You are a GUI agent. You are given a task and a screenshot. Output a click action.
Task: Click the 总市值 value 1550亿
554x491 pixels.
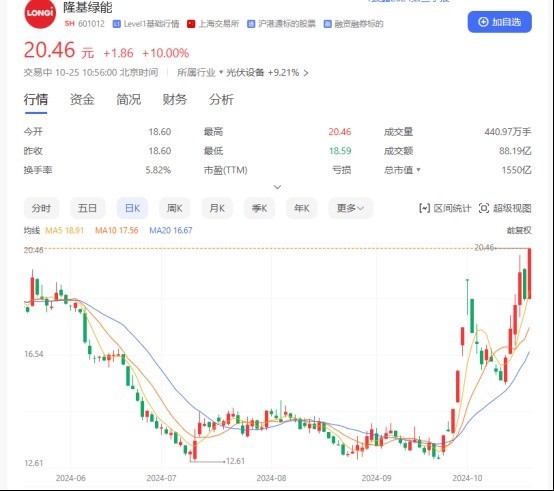pos(517,170)
